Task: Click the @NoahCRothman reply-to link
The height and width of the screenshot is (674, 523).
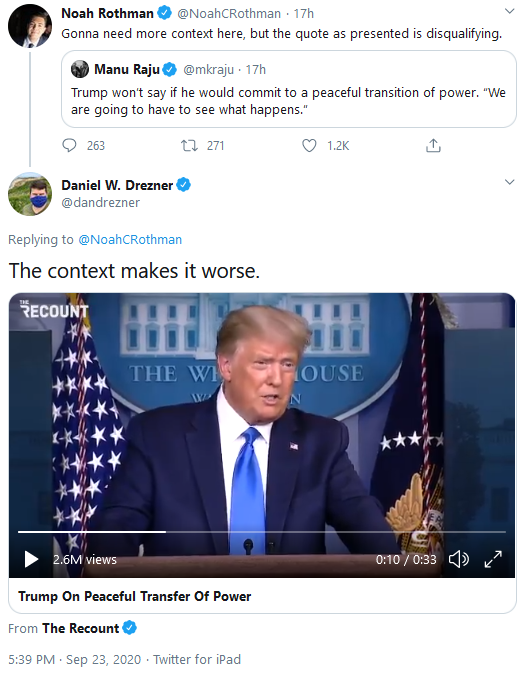Action: (130, 239)
